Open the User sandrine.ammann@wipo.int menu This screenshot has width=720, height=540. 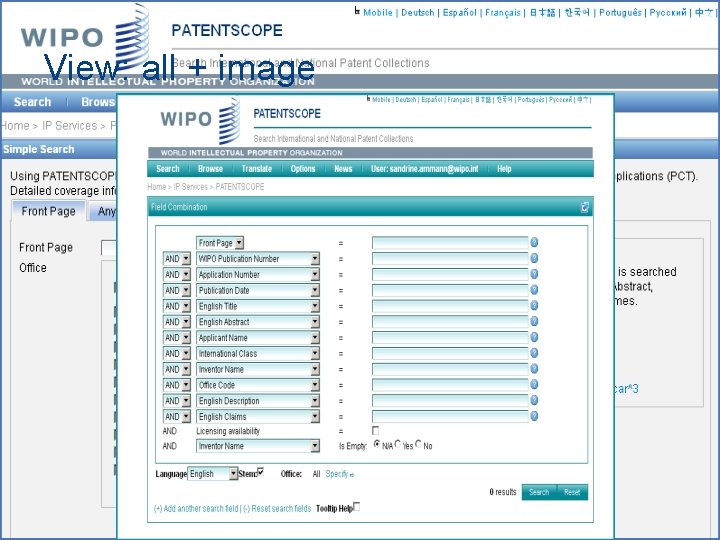425,169
